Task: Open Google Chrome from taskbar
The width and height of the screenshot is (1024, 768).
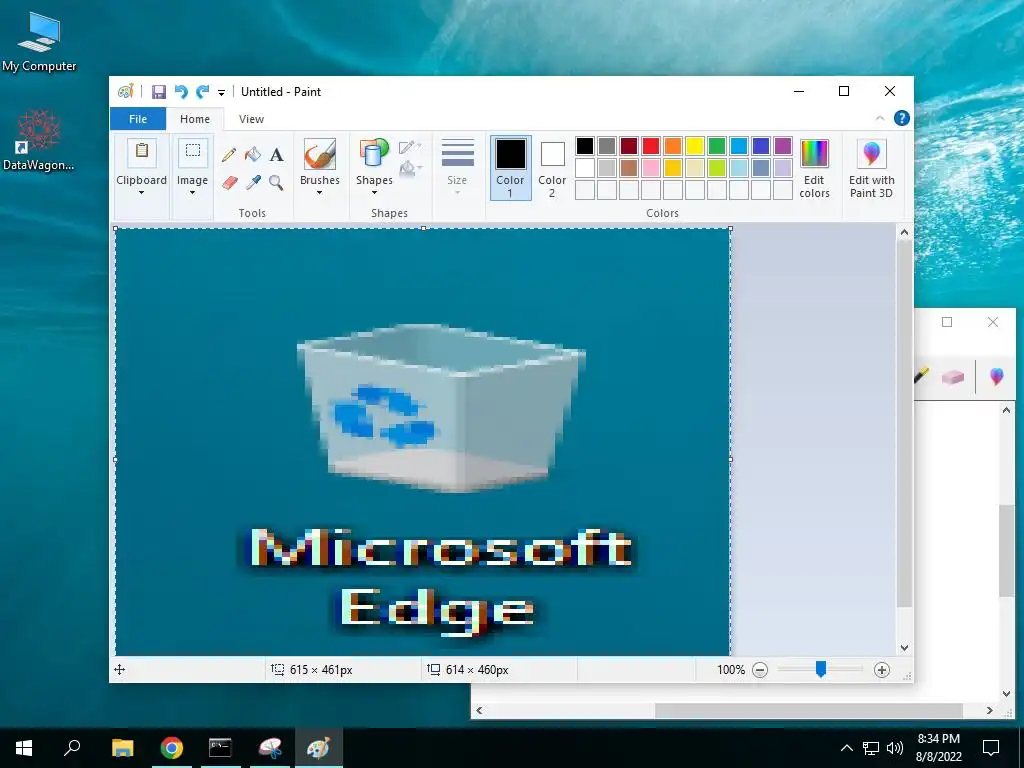Action: pyautogui.click(x=172, y=748)
